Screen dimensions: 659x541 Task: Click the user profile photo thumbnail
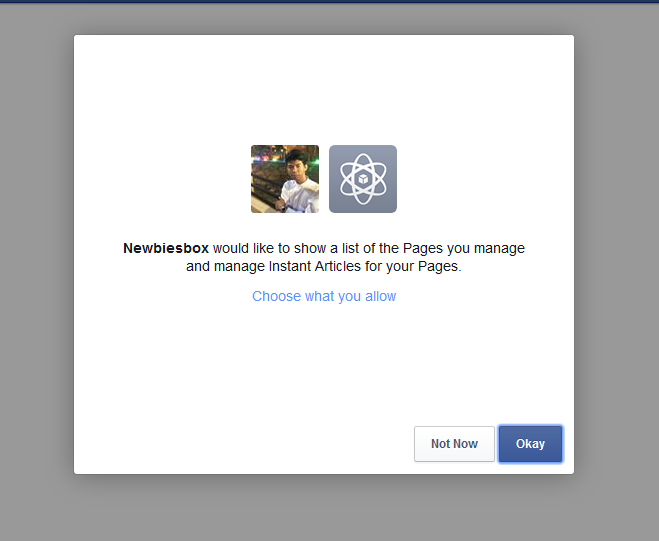coord(285,179)
